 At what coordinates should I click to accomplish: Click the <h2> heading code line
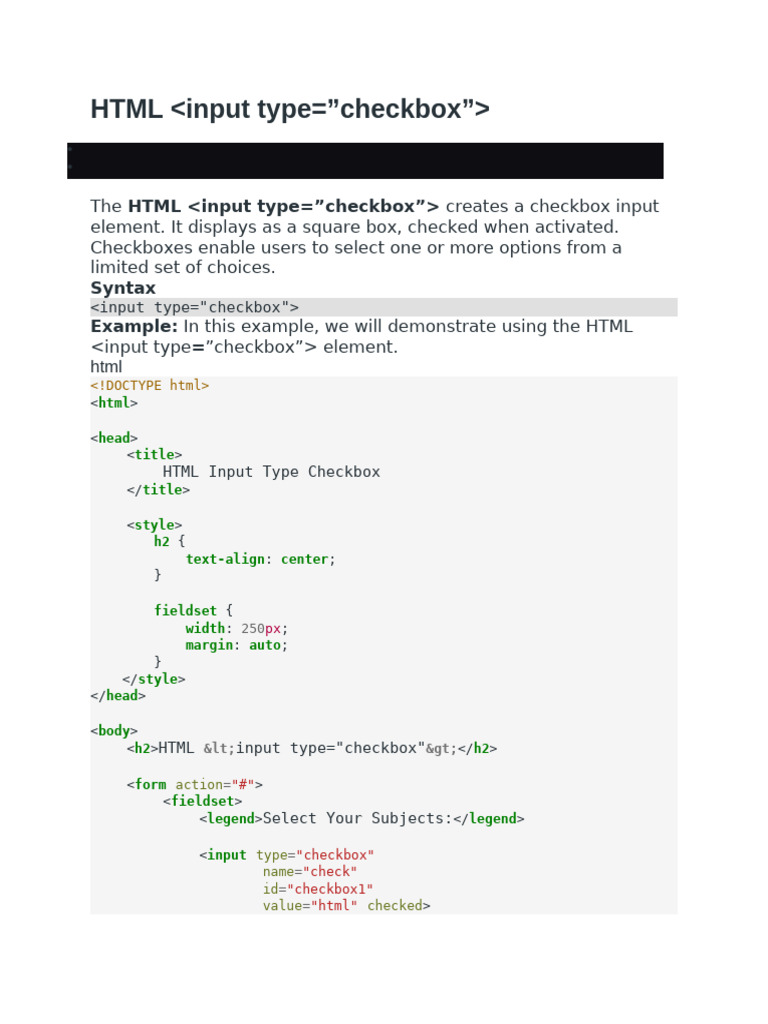click(312, 748)
